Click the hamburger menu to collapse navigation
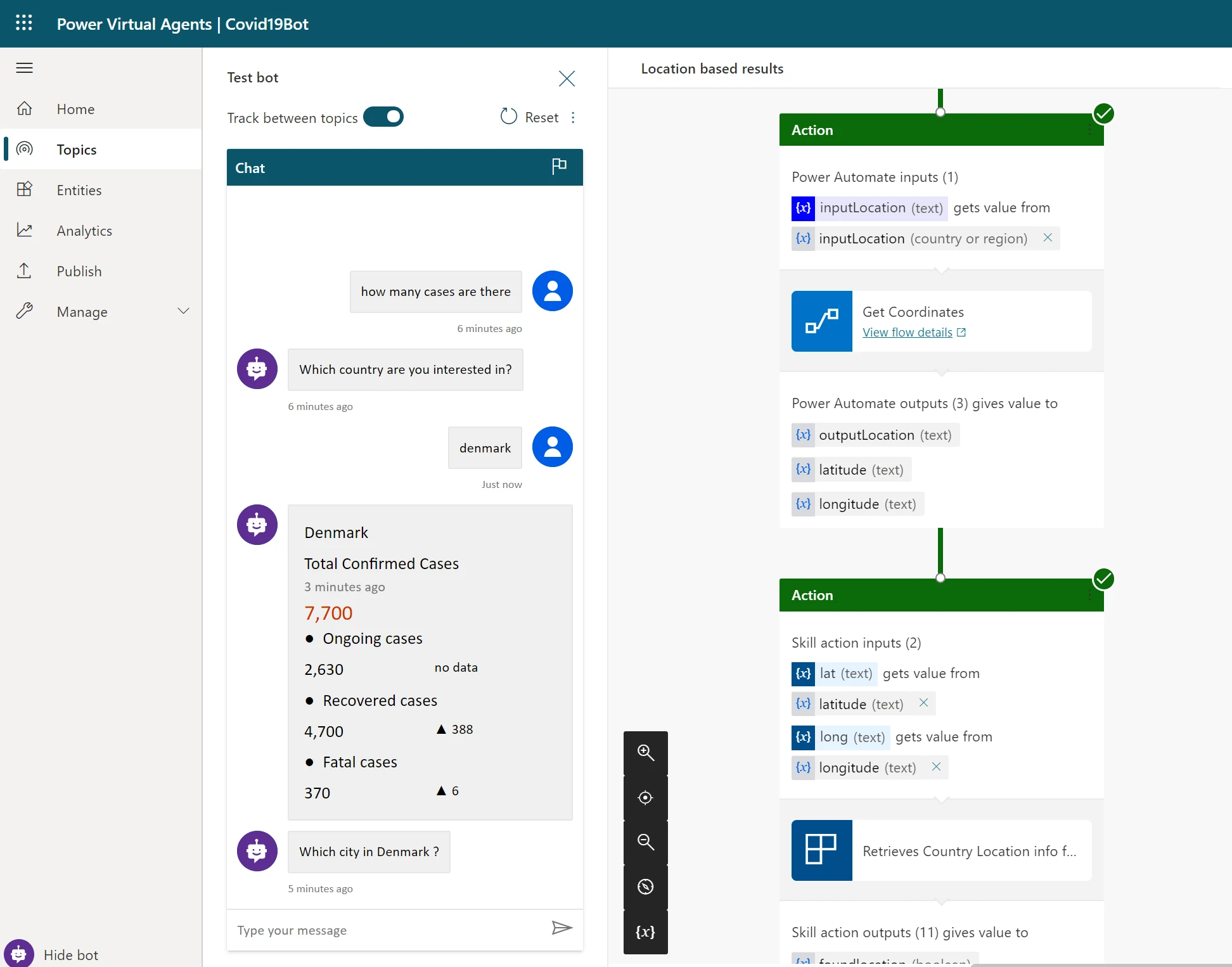 24,68
